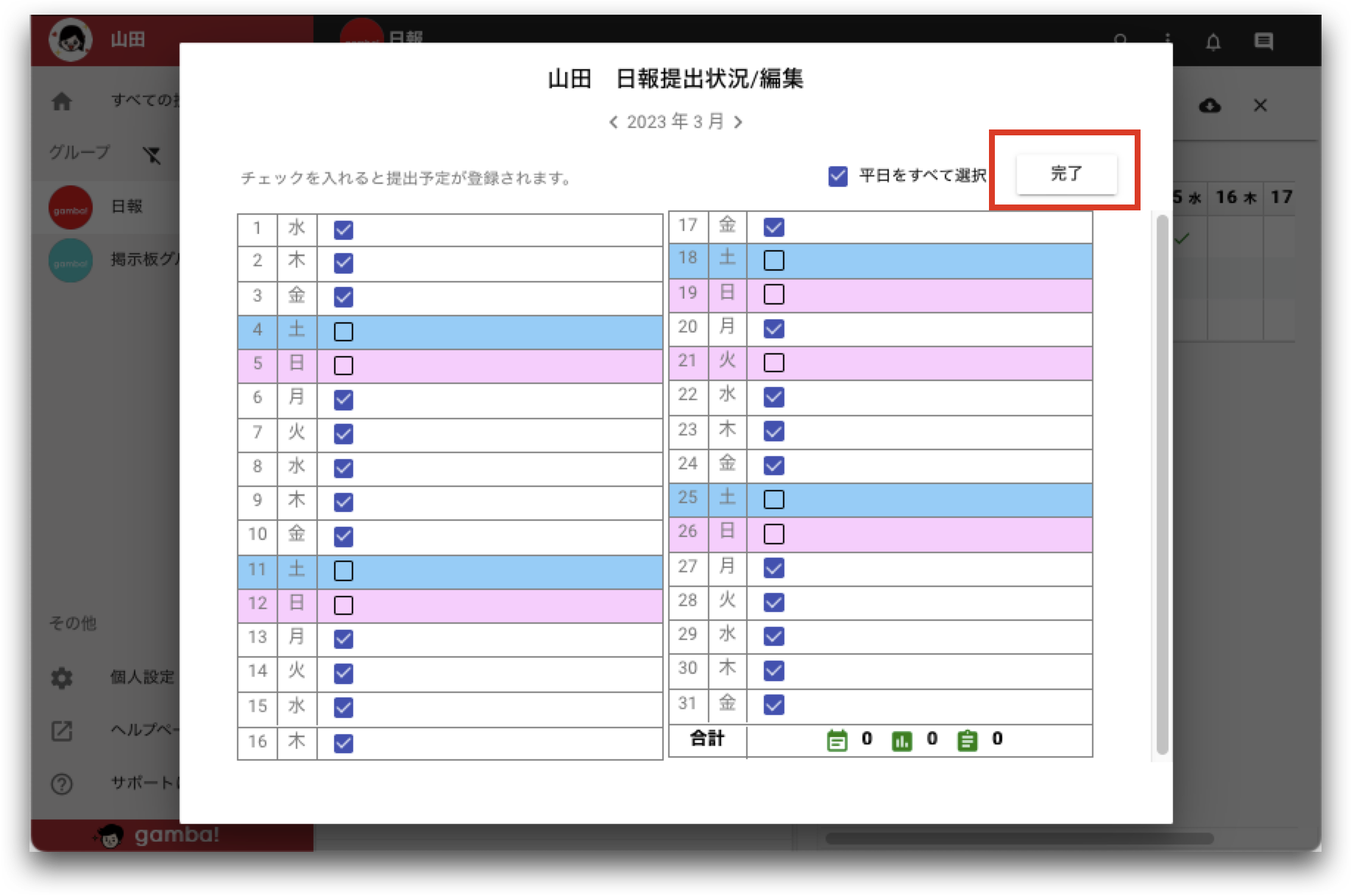Click the green bar chart total icon
The image size is (1351, 896).
[x=902, y=741]
